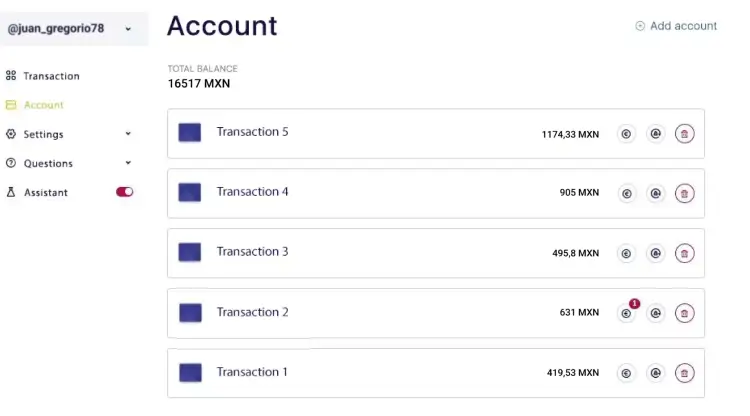Delete Transaction 5 with trash icon
Viewport: 750px width, 416px height.
684,134
